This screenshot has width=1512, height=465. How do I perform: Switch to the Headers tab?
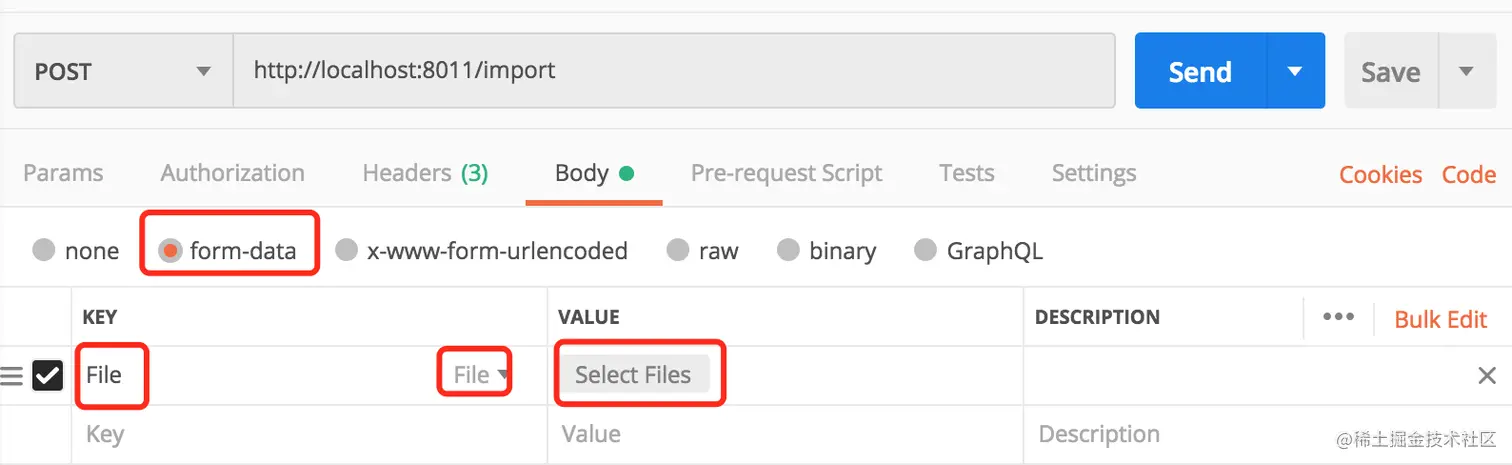[424, 173]
